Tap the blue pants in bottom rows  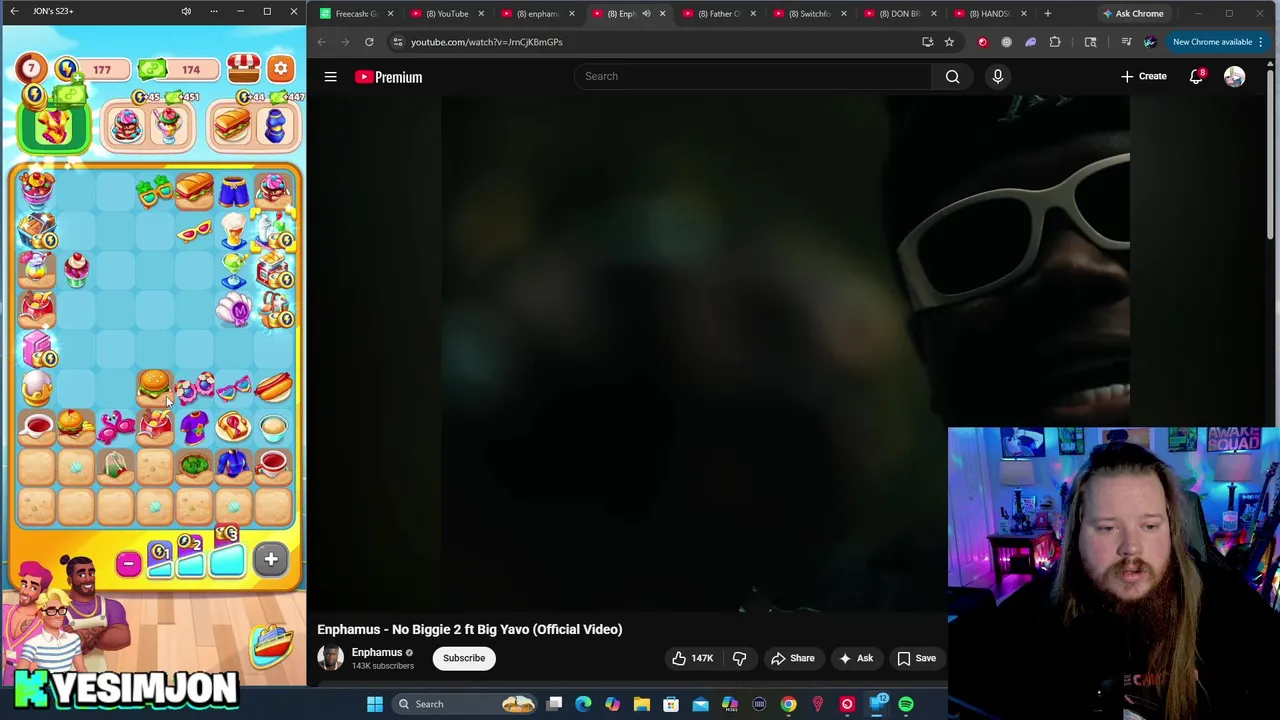pyautogui.click(x=233, y=465)
